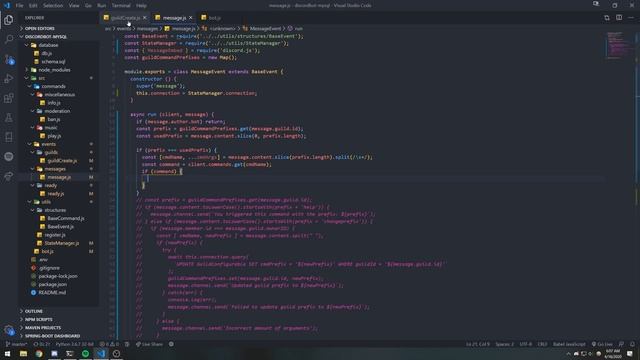The height and width of the screenshot is (360, 640).
Task: Open the Explorer view in activity bar
Action: pos(9,20)
